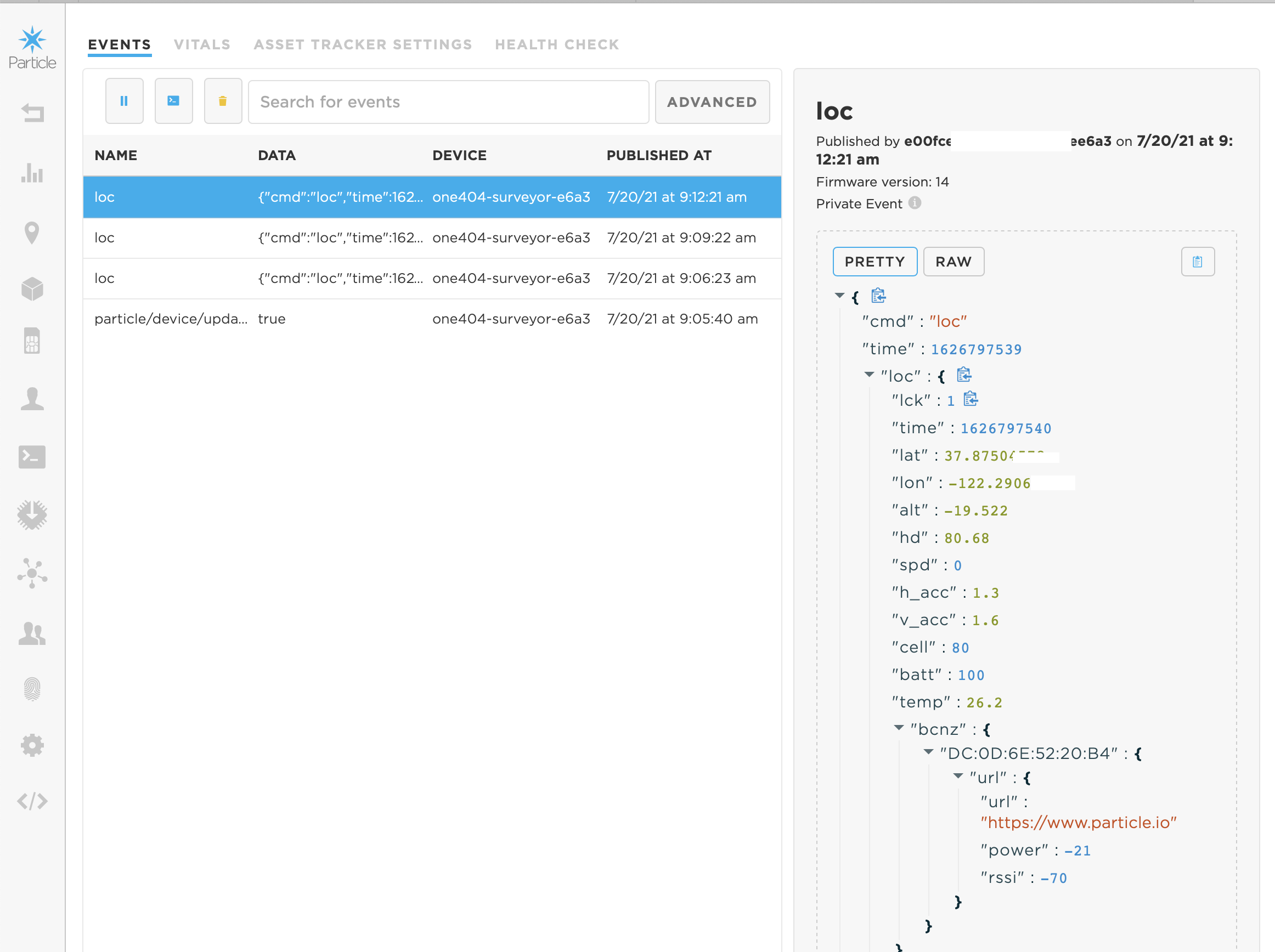Clear events with the trash icon
Viewport: 1275px width, 952px height.
click(x=223, y=101)
